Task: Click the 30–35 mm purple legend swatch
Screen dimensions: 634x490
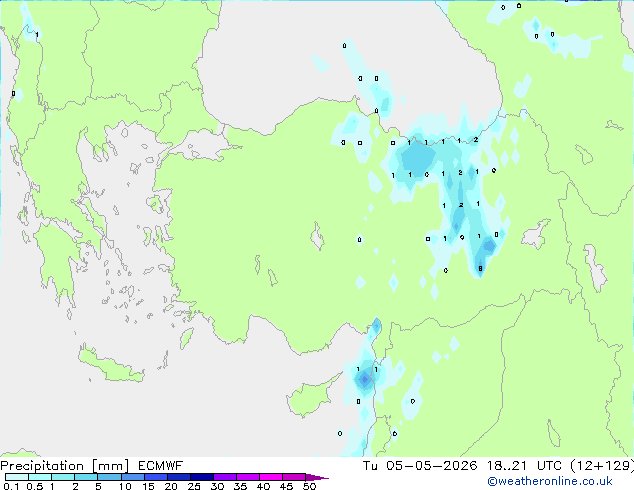Action: tap(225, 477)
